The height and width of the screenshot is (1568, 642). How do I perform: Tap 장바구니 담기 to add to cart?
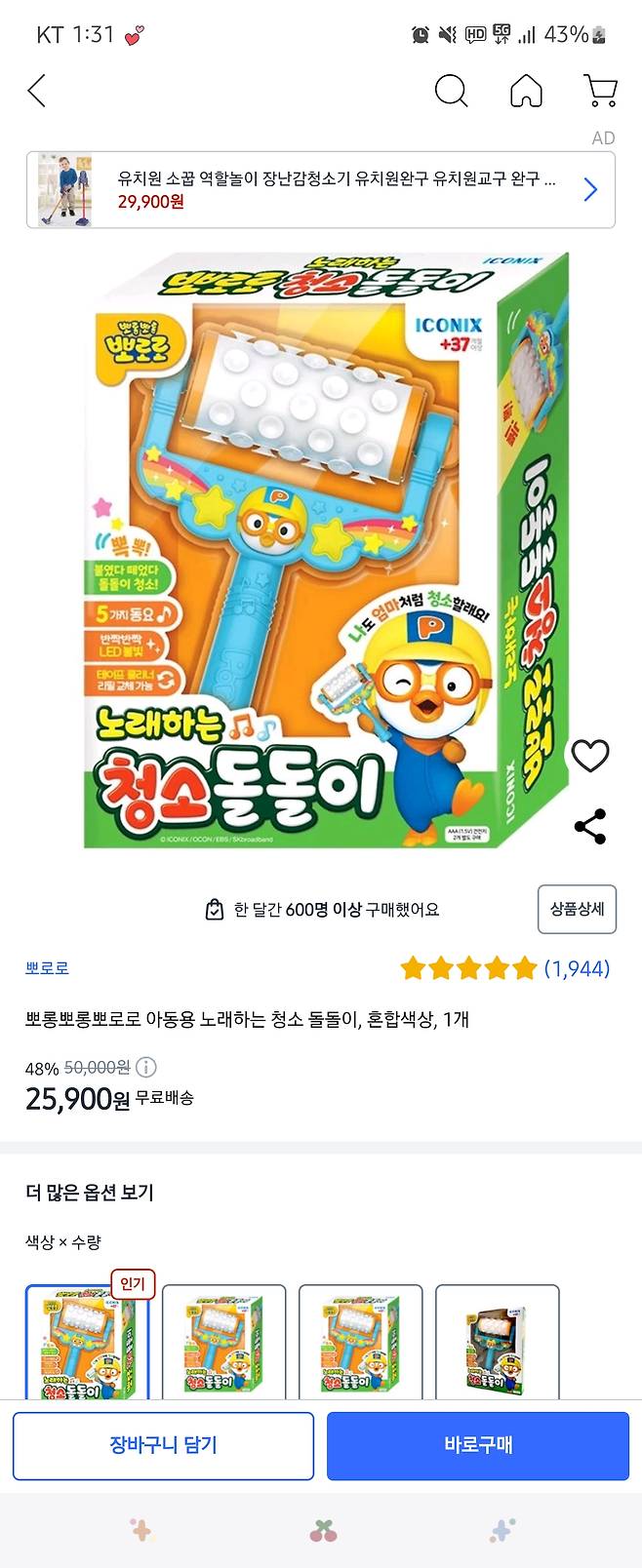click(x=163, y=1445)
